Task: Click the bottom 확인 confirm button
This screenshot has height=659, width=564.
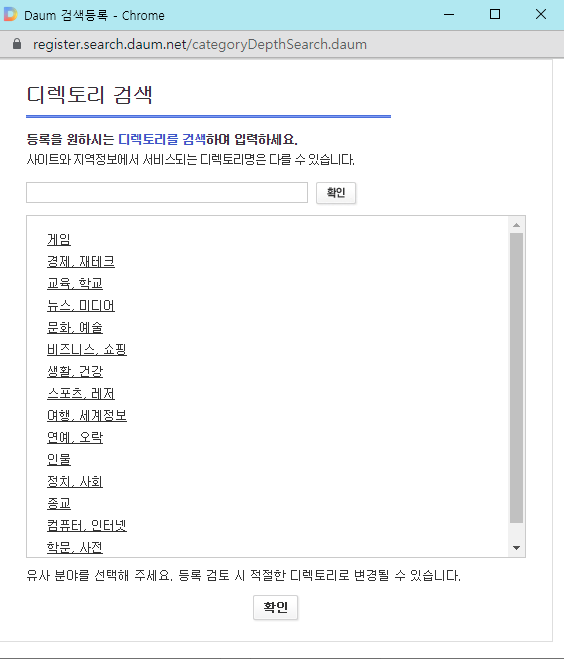Action: (275, 607)
